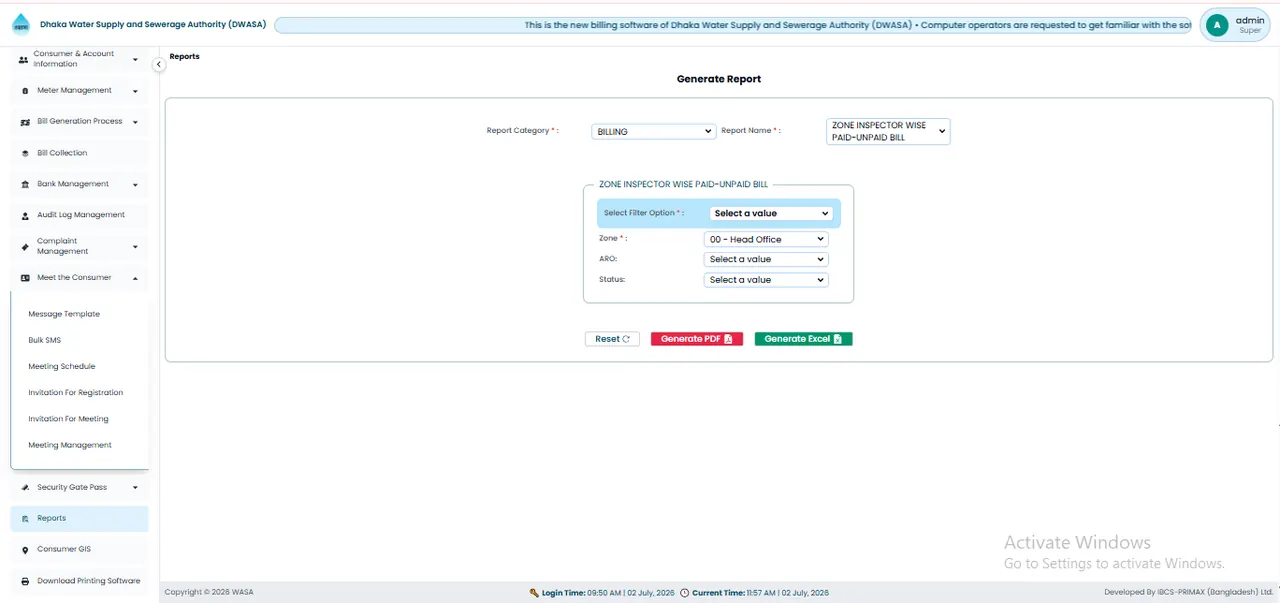
Task: Expand the Bank Management menu
Action: pyautogui.click(x=135, y=184)
